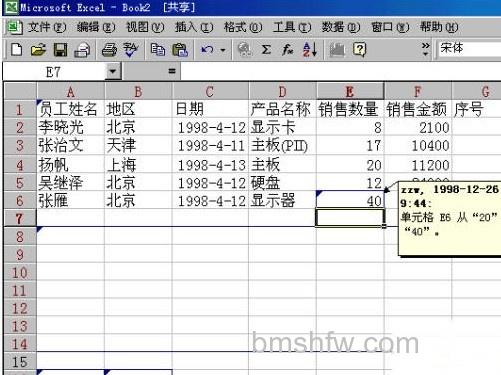This screenshot has width=501, height=375.
Task: Click the equals Edit Formula button
Action: (x=172, y=71)
